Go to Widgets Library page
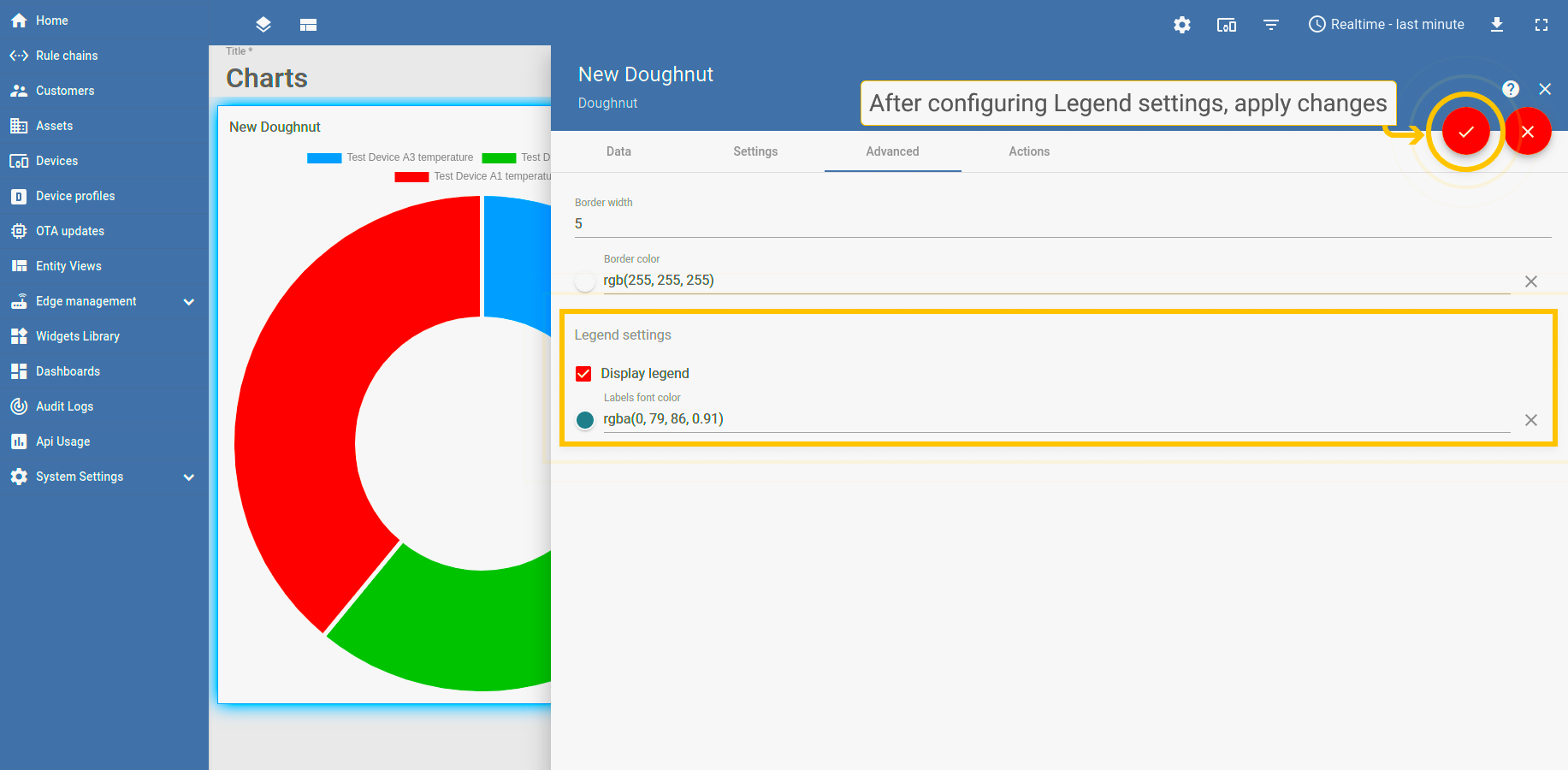1568x770 pixels. [x=78, y=336]
